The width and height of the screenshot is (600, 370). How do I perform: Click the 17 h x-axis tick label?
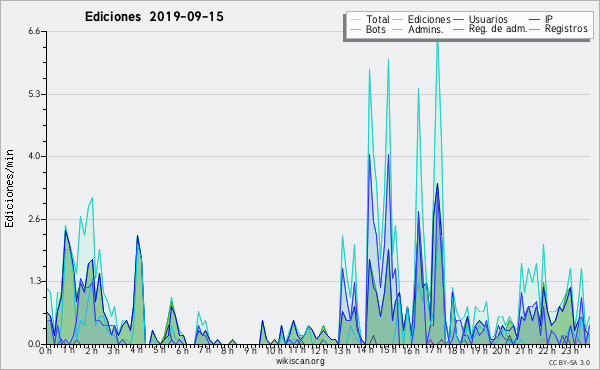[x=433, y=350]
